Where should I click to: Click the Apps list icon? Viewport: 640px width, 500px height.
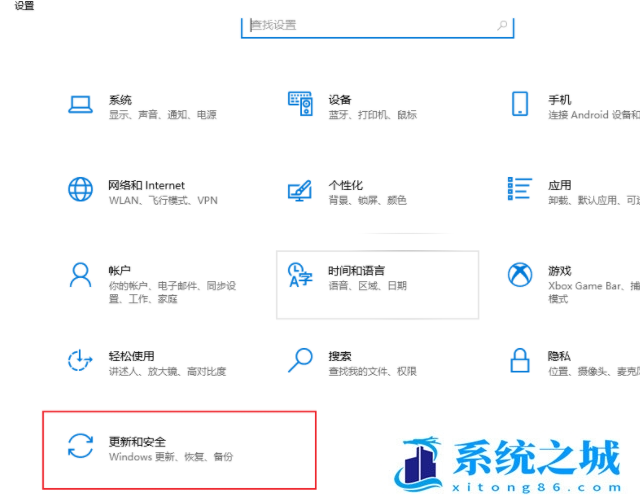pos(520,189)
